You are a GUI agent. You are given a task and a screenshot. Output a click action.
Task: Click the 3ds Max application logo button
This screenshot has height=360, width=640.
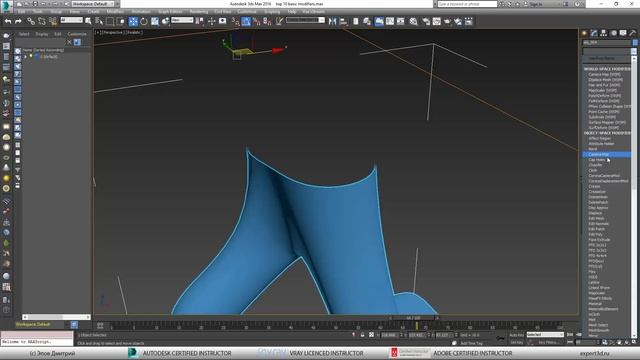(6, 6)
